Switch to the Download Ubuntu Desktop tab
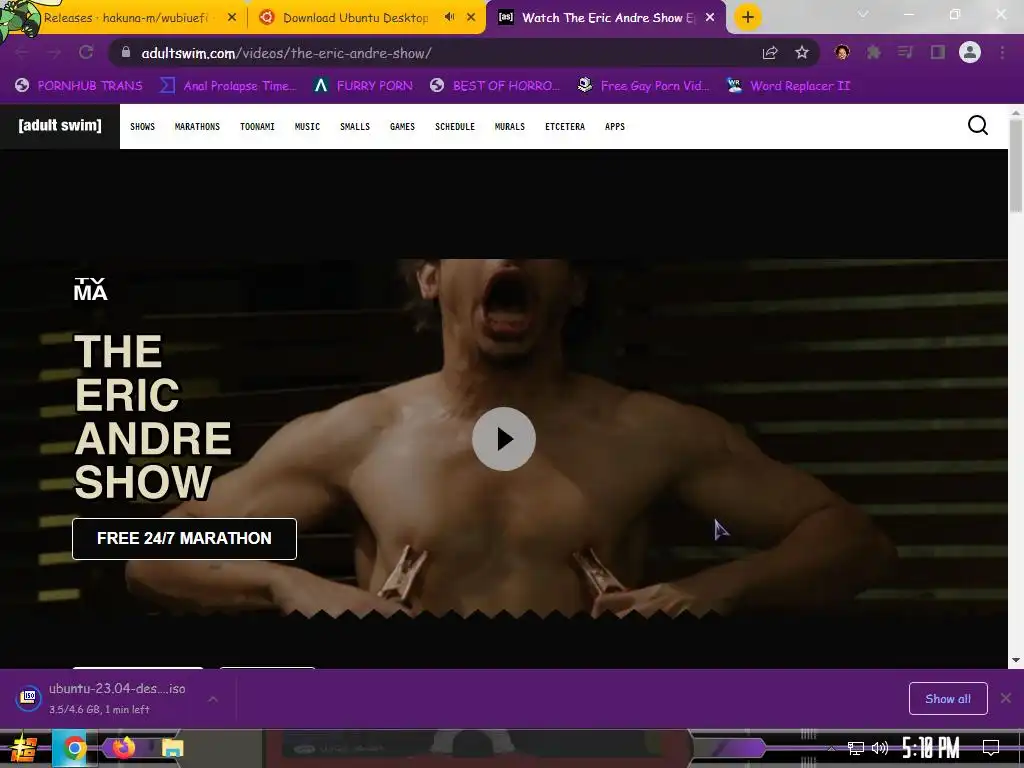 (x=355, y=18)
